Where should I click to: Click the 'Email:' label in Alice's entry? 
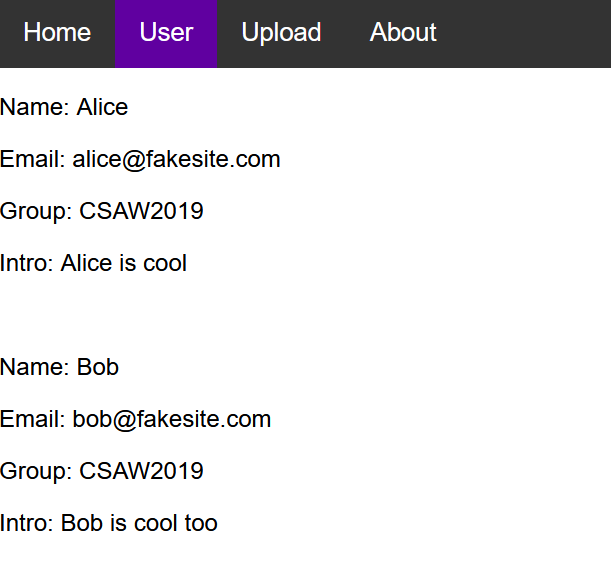click(33, 159)
